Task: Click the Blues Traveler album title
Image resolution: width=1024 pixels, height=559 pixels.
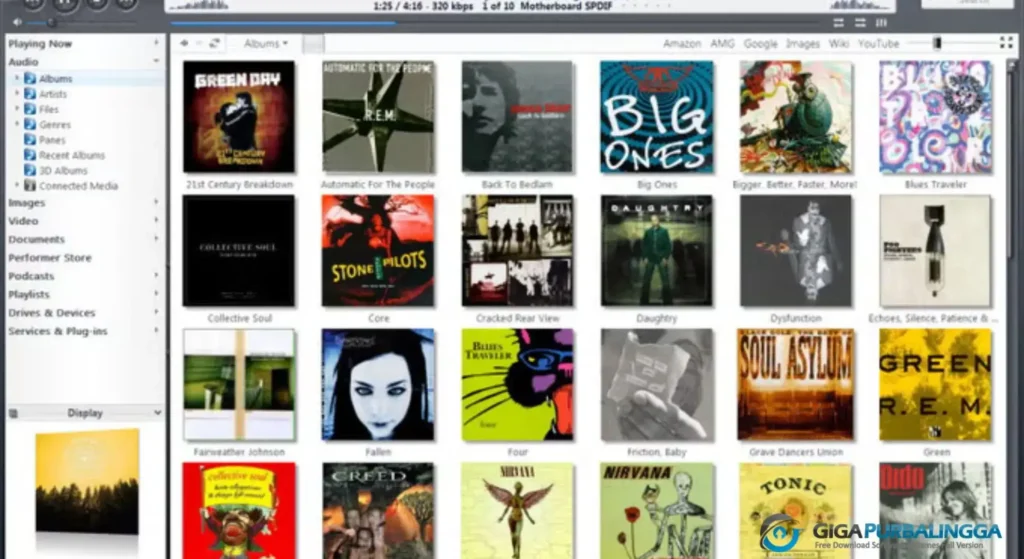Action: (x=935, y=185)
